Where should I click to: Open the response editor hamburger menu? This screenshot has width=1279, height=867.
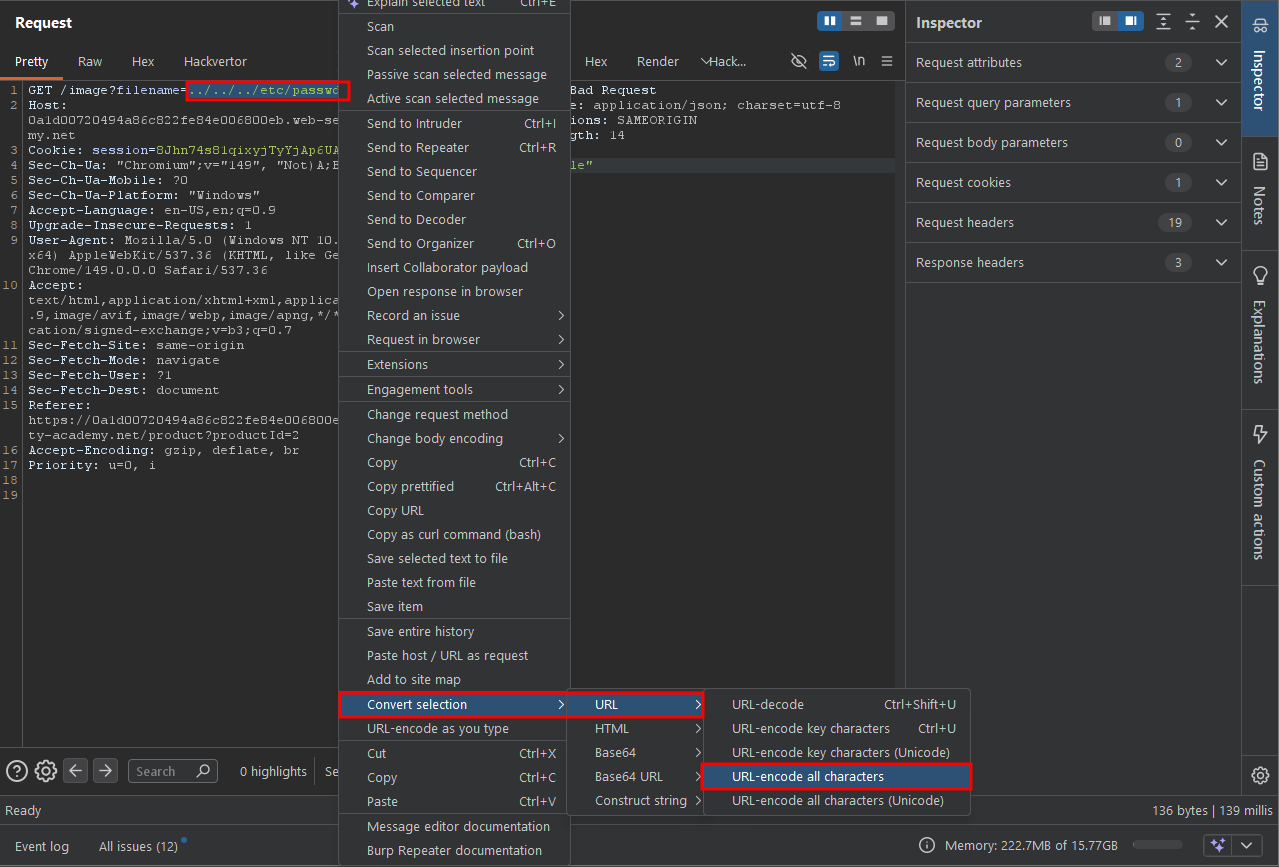pos(887,61)
